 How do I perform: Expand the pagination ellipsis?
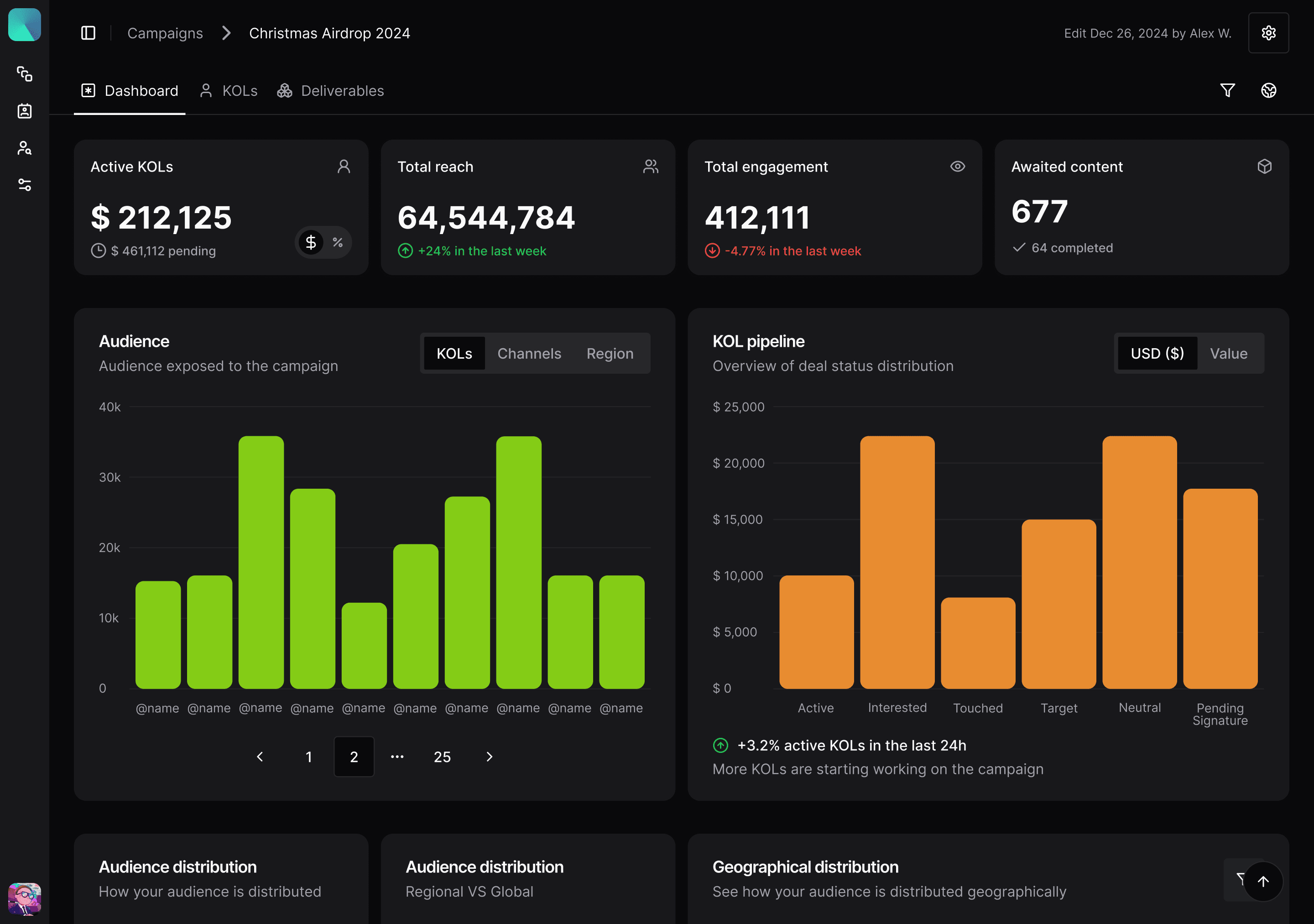pyautogui.click(x=397, y=757)
